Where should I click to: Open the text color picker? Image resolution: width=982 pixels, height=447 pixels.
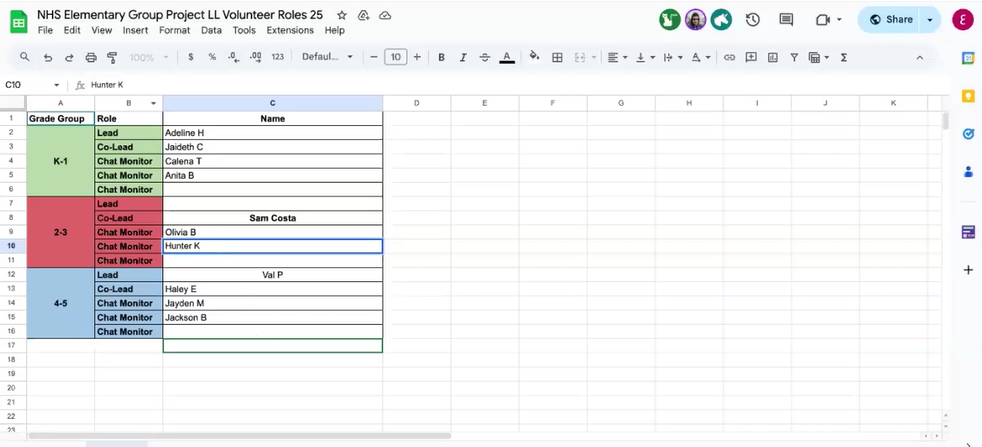click(x=507, y=57)
